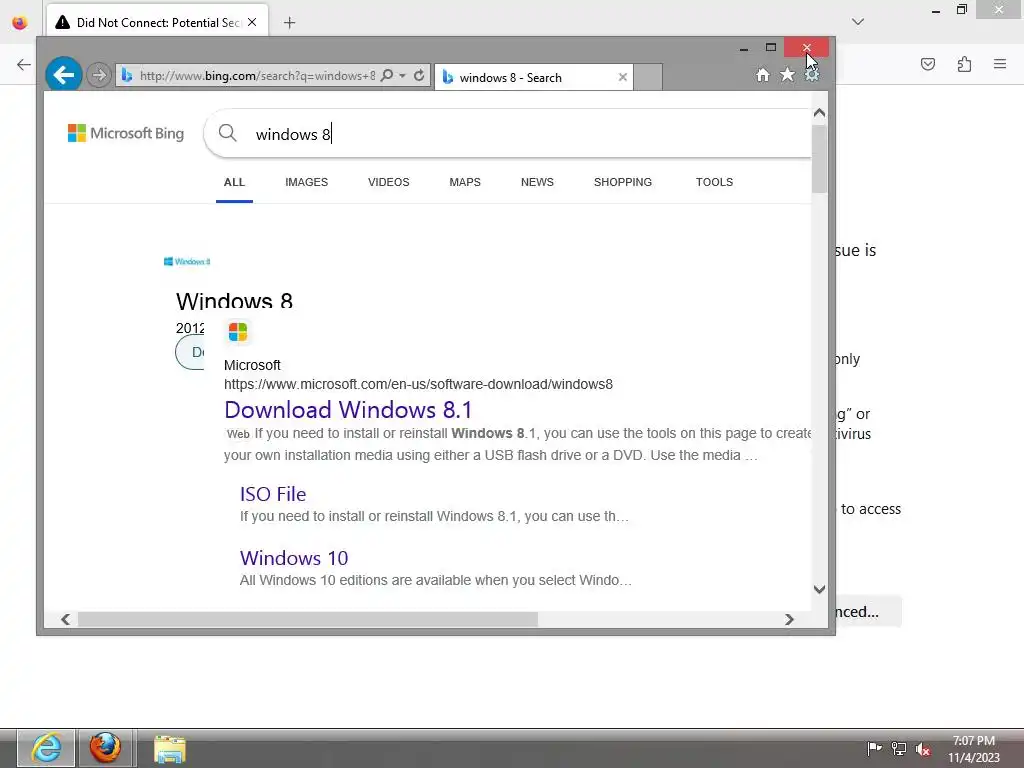Switch to the ALL results tab
The image size is (1024, 768).
click(x=234, y=182)
